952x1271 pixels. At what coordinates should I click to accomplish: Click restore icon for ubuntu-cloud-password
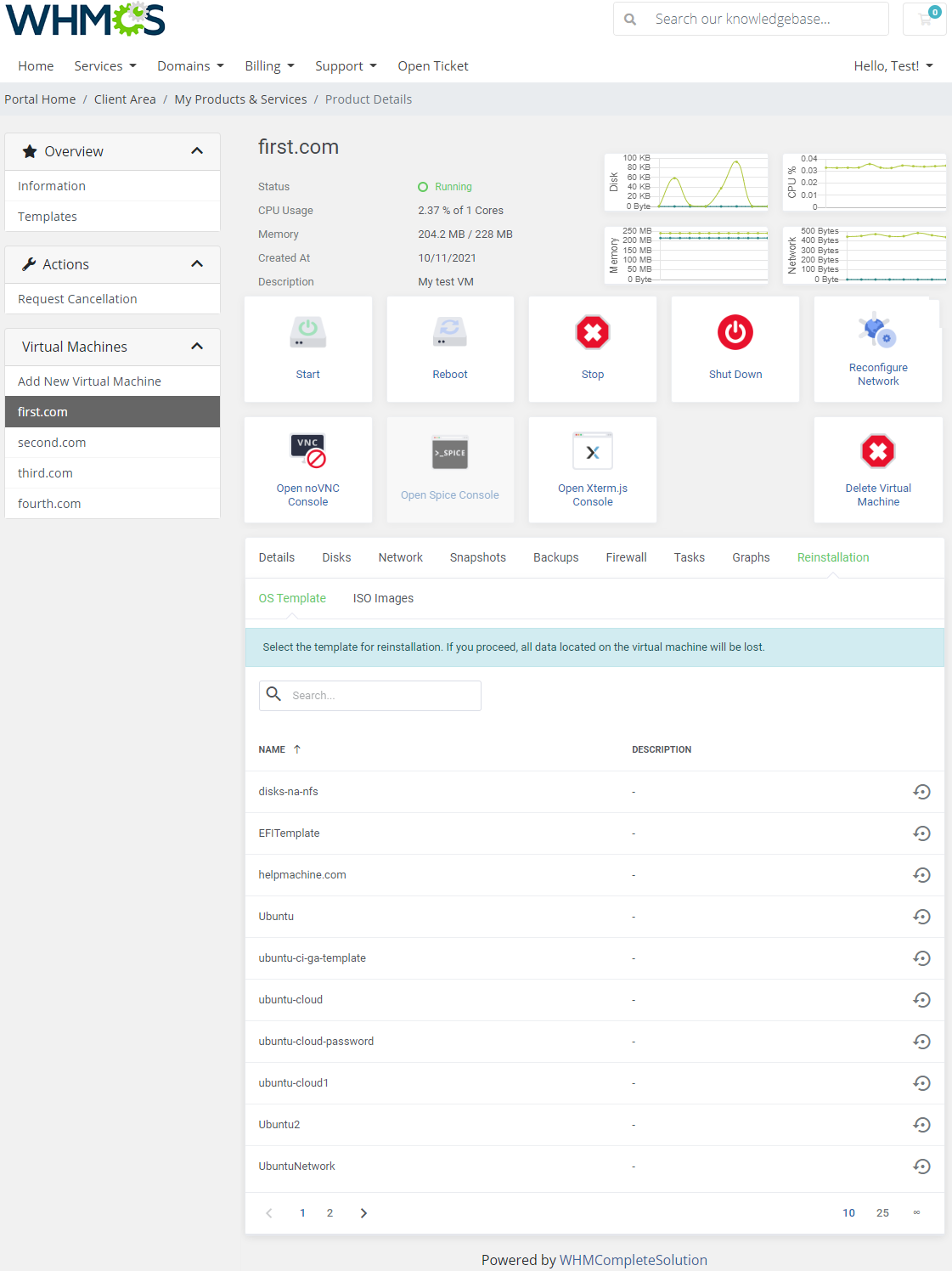click(921, 1042)
